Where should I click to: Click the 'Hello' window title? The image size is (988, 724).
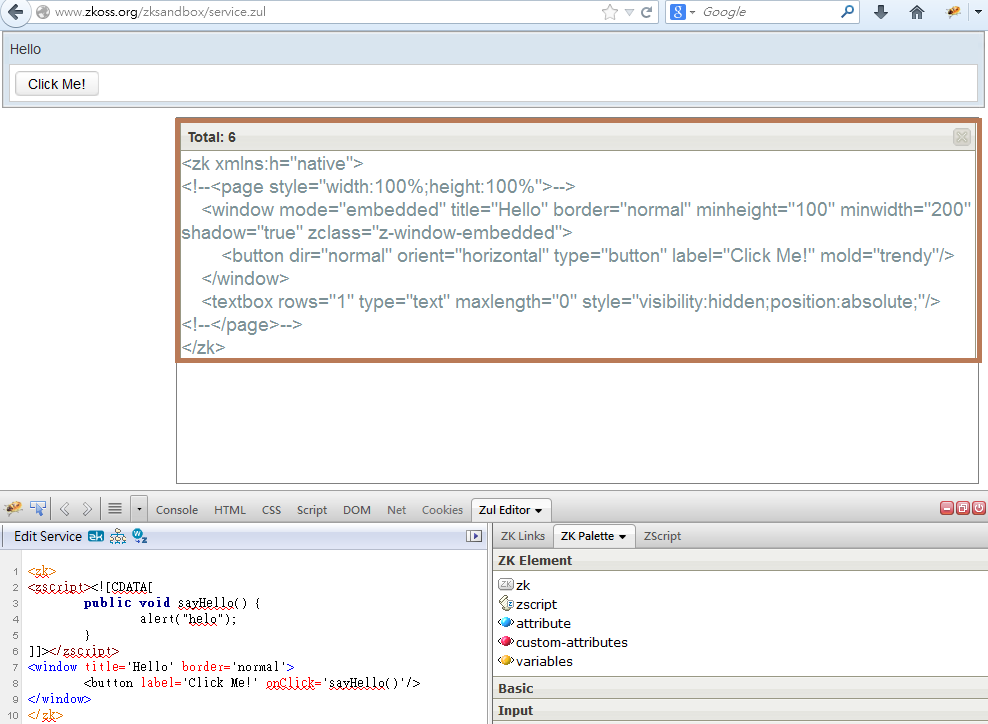pos(25,49)
